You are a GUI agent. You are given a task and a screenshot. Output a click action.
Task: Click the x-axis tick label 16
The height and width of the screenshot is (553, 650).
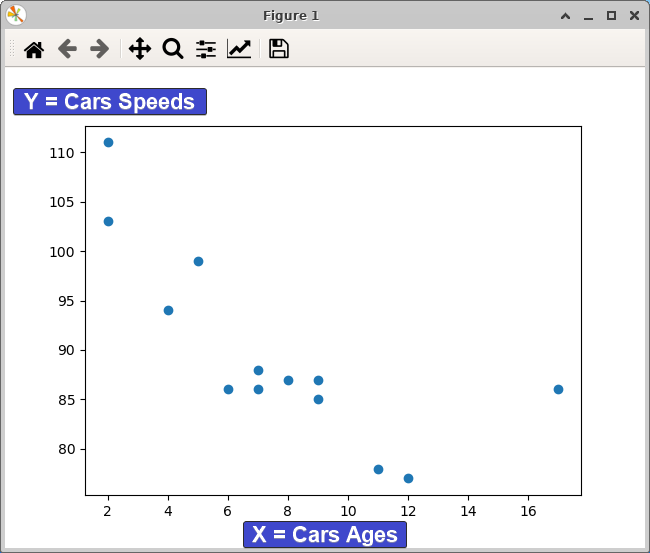tap(529, 511)
